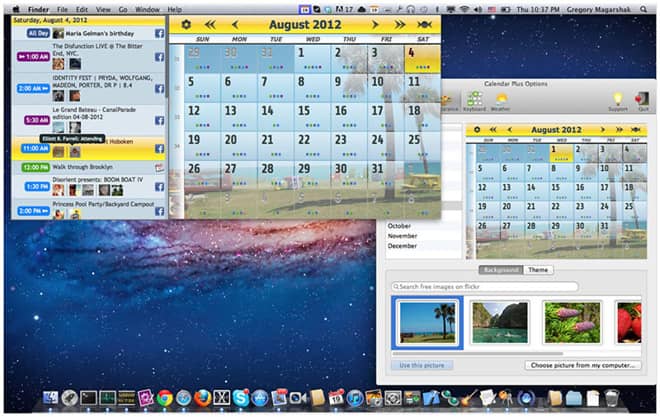Jump forward with double-arrow in large calendar
Viewport: 660px width, 417px height.
(x=399, y=24)
